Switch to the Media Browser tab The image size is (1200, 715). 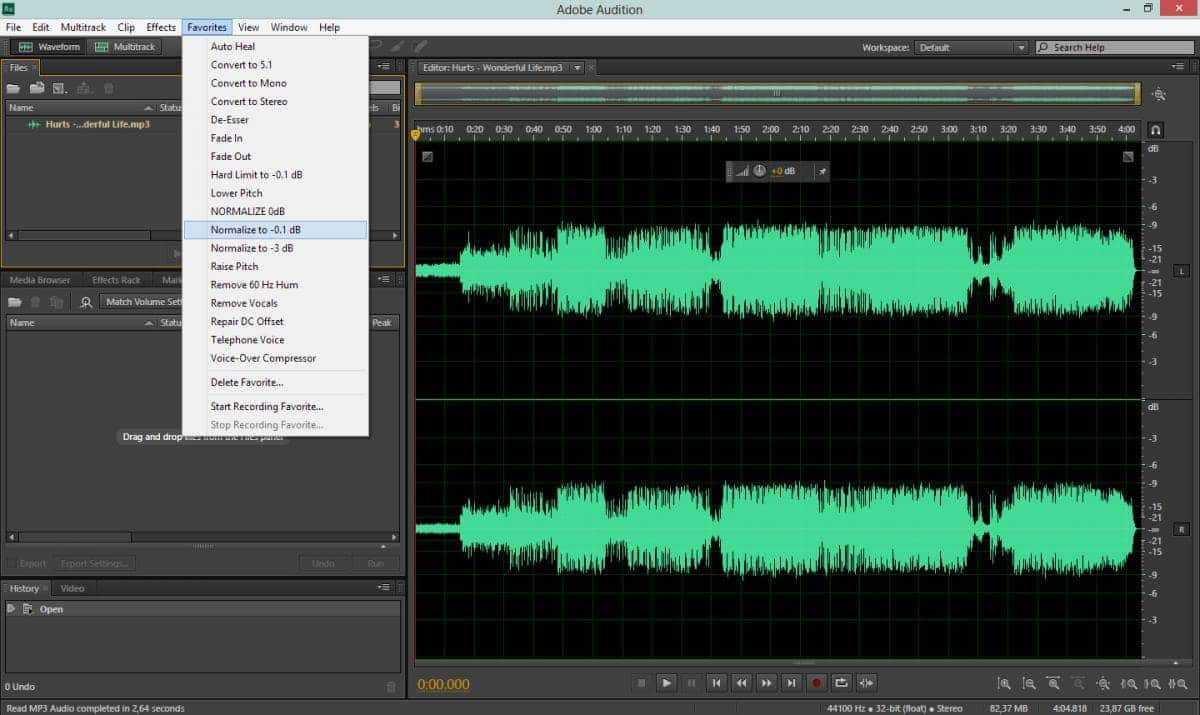(x=40, y=280)
